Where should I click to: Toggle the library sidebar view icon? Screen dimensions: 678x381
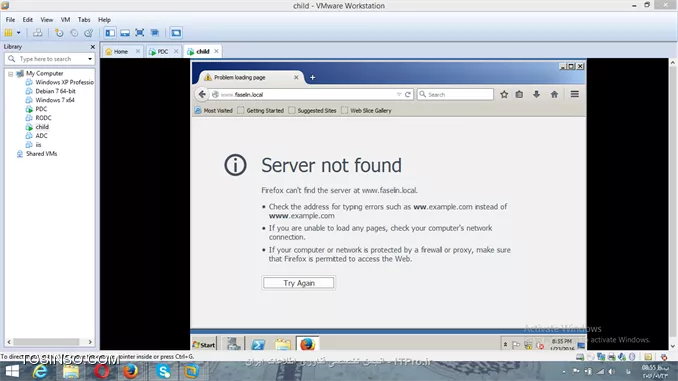point(110,32)
